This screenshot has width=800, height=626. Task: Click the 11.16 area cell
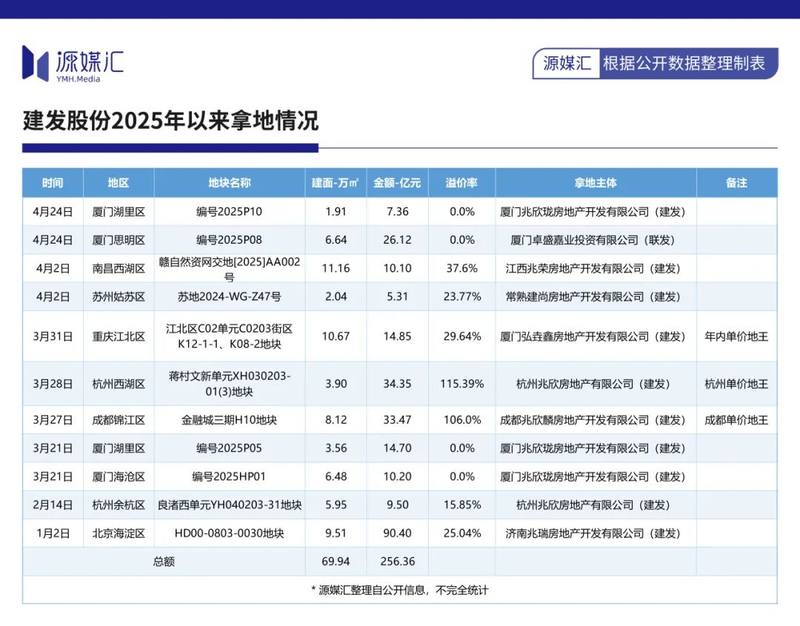pos(336,268)
